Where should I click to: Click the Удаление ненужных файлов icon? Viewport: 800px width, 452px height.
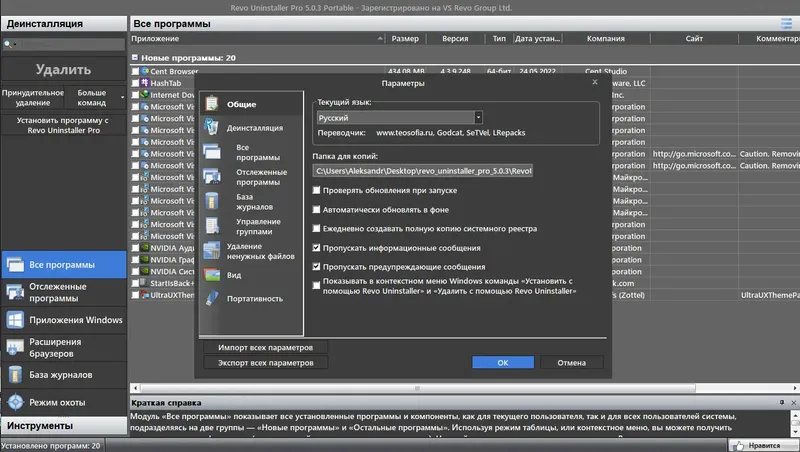[x=212, y=250]
